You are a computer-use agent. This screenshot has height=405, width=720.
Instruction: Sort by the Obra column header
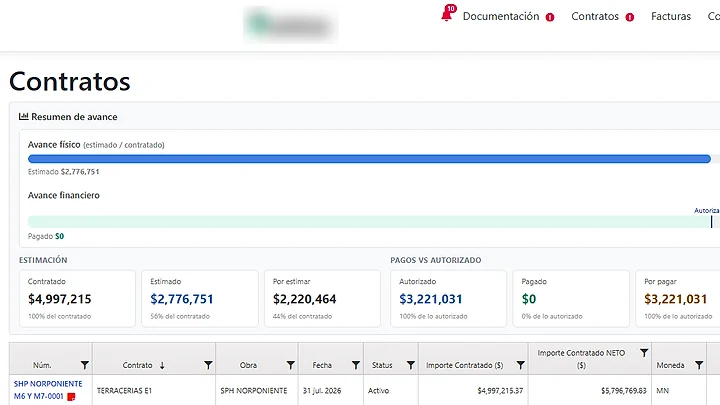point(248,365)
